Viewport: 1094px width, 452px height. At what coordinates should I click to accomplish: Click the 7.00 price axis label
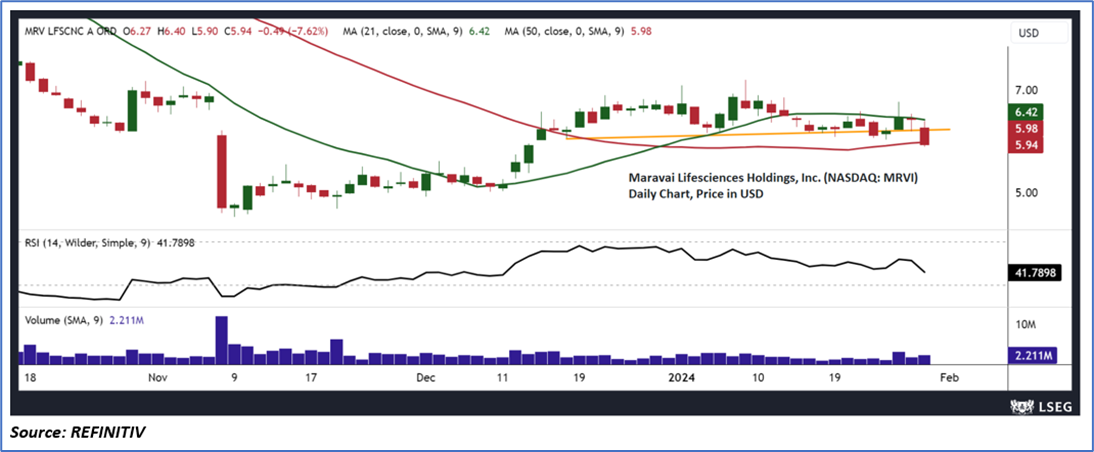click(x=1027, y=90)
